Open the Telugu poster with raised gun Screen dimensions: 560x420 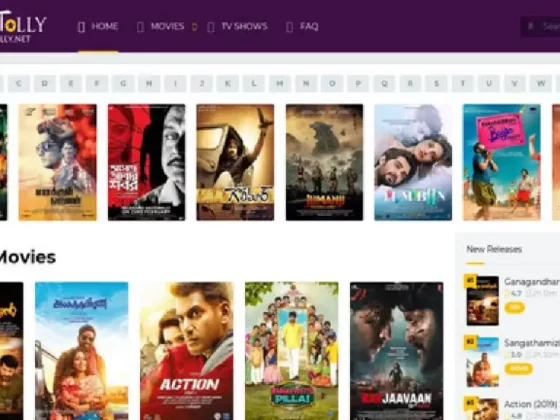[x=235, y=162]
